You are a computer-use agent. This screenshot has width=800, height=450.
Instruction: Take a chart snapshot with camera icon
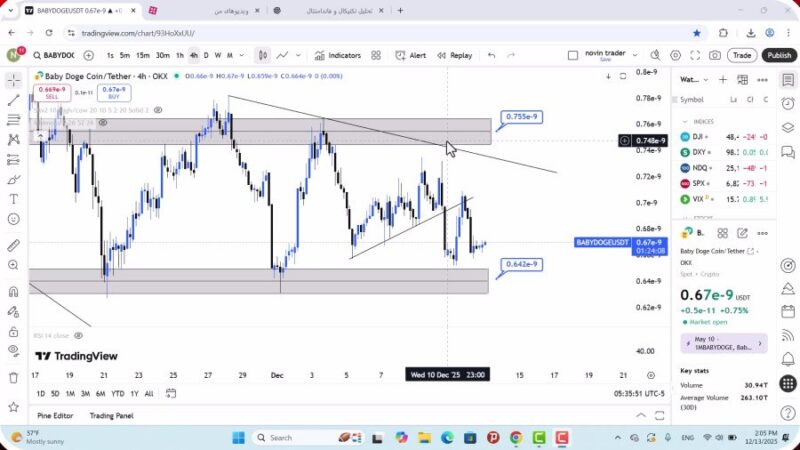(715, 55)
